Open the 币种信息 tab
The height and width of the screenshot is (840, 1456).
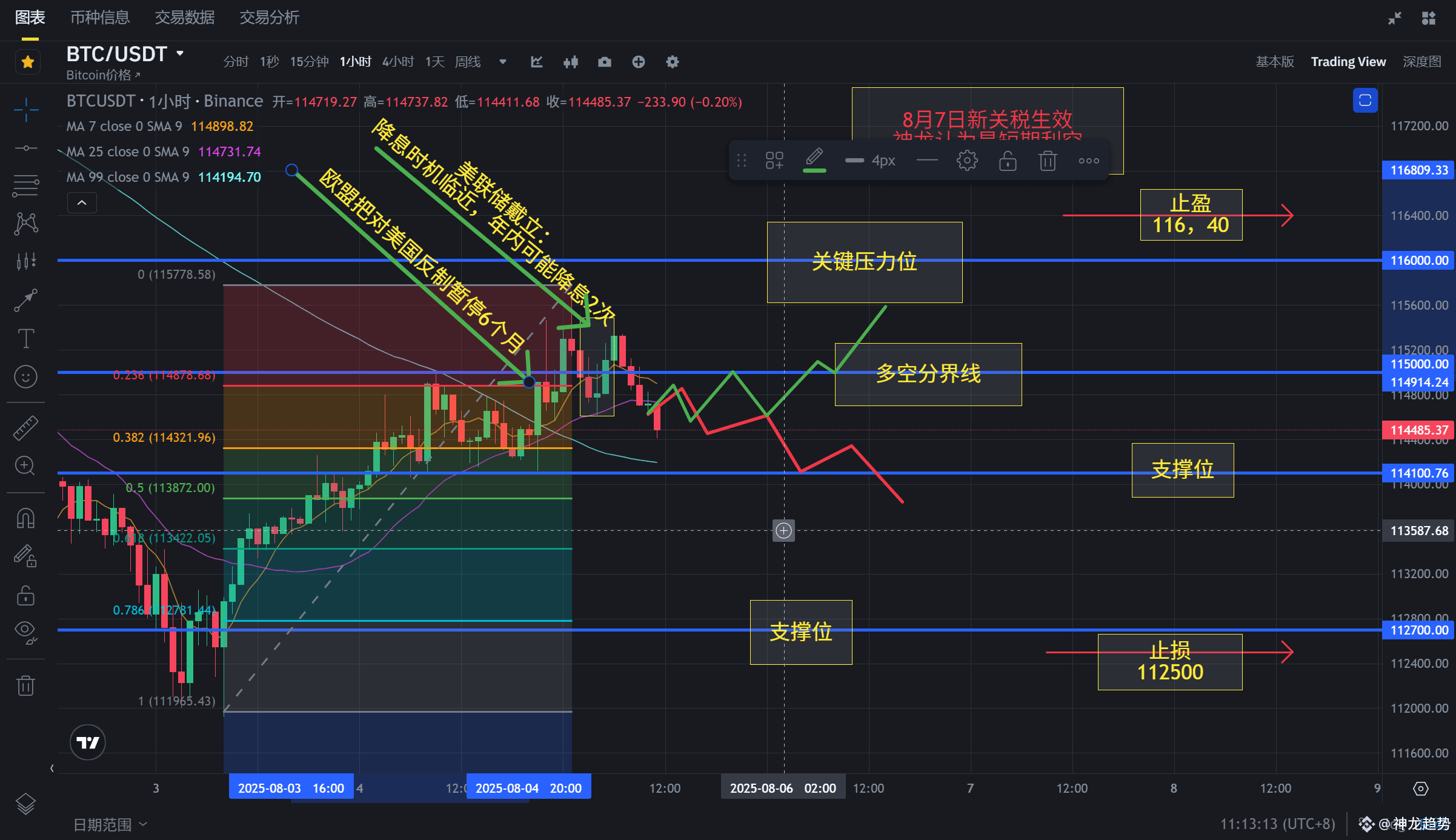tap(100, 18)
